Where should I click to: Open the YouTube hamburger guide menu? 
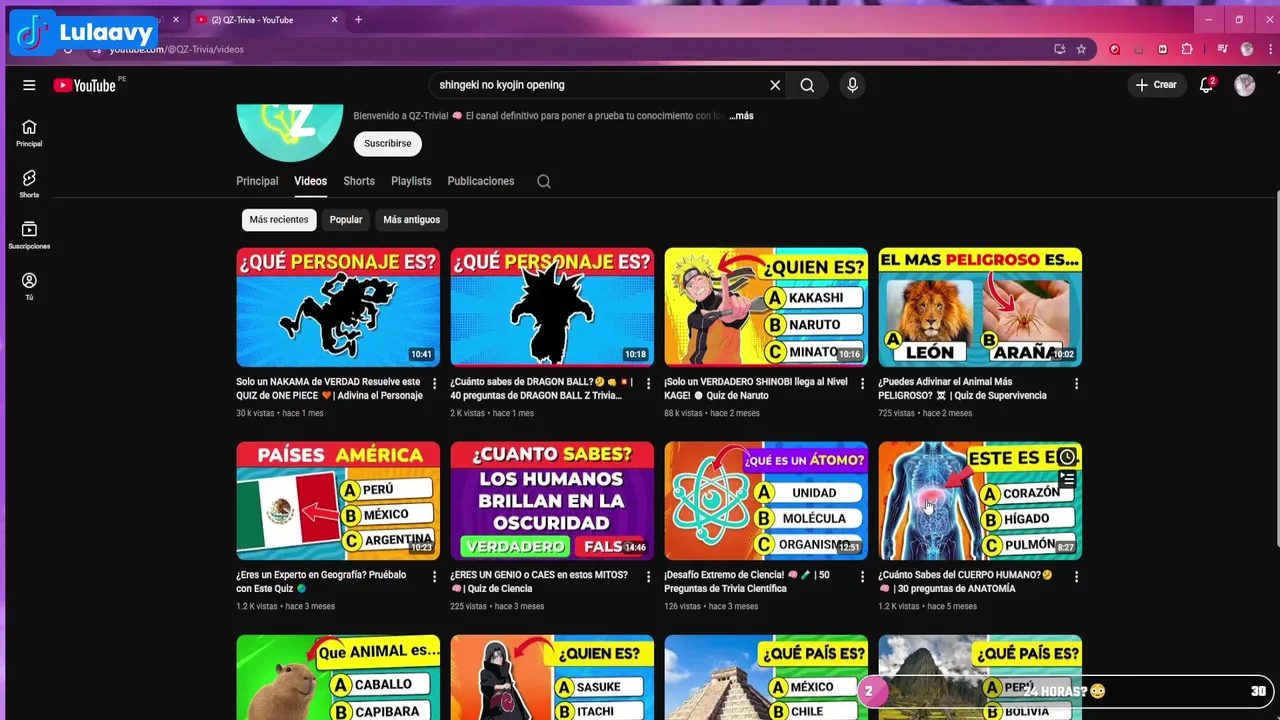point(29,85)
